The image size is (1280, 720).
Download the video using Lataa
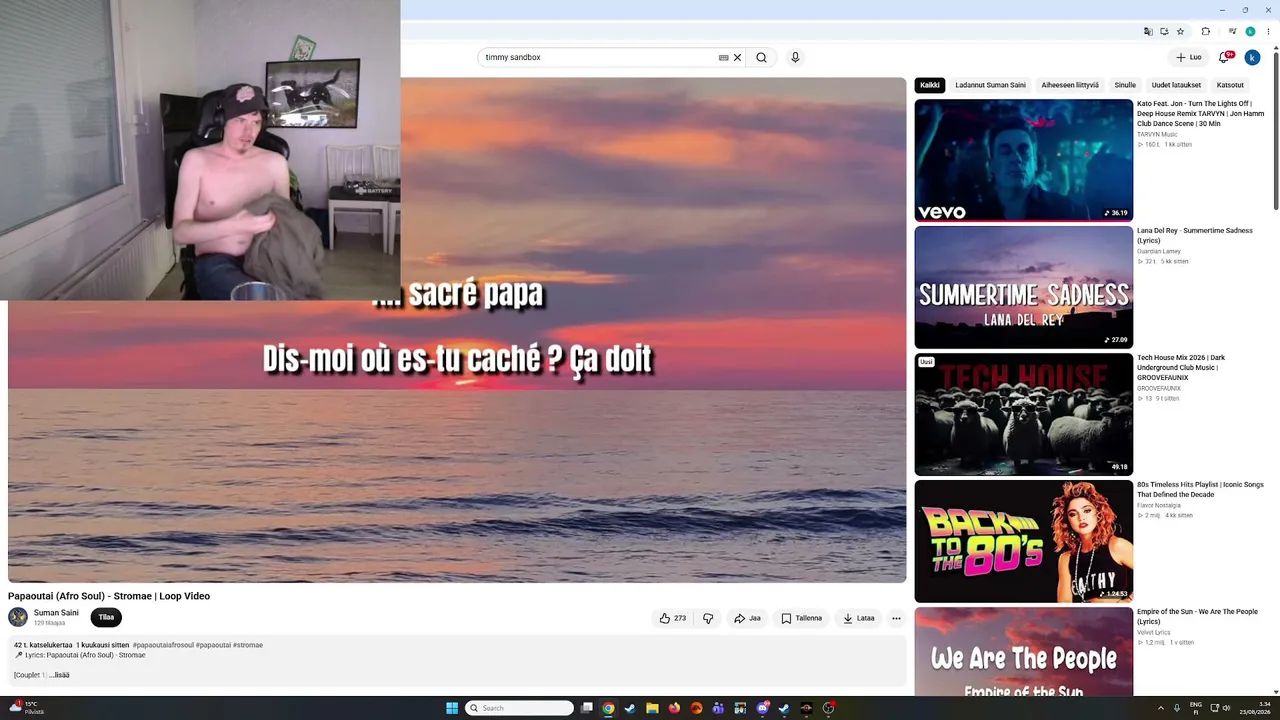[858, 618]
